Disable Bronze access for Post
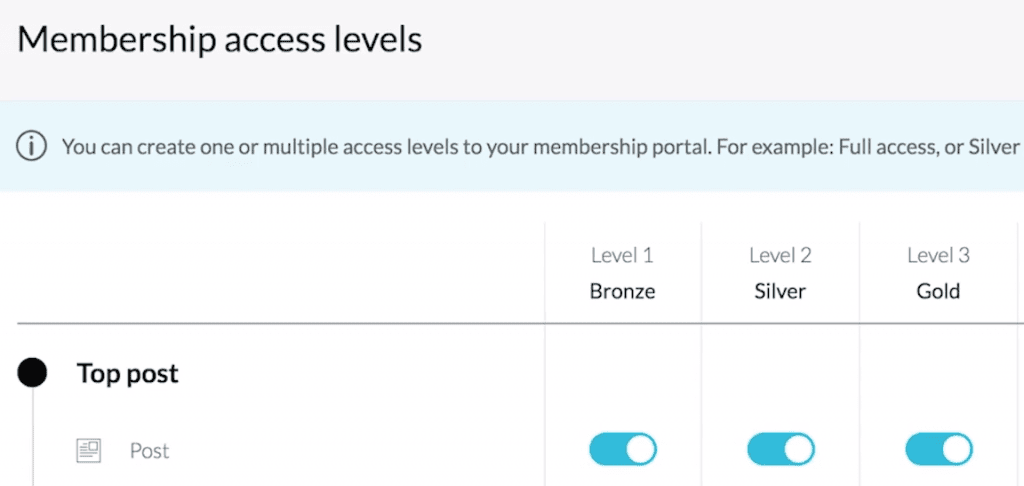 [x=623, y=449]
